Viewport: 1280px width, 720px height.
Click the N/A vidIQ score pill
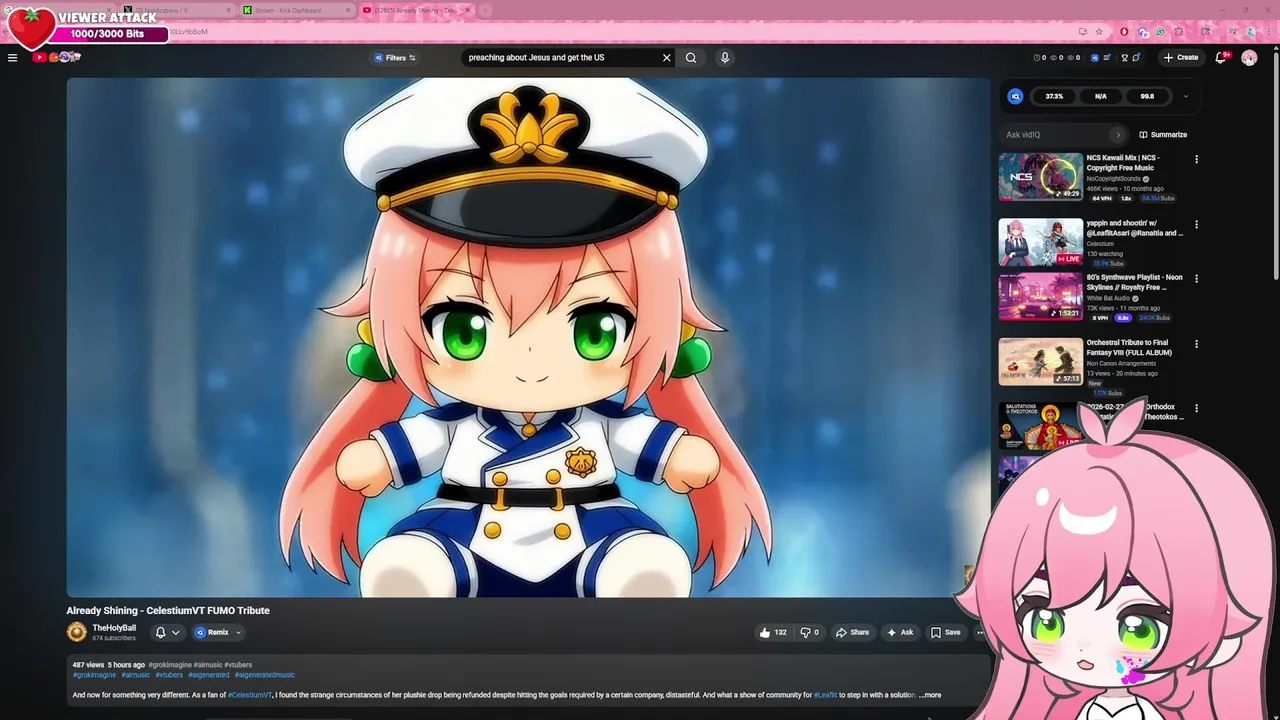point(1101,96)
